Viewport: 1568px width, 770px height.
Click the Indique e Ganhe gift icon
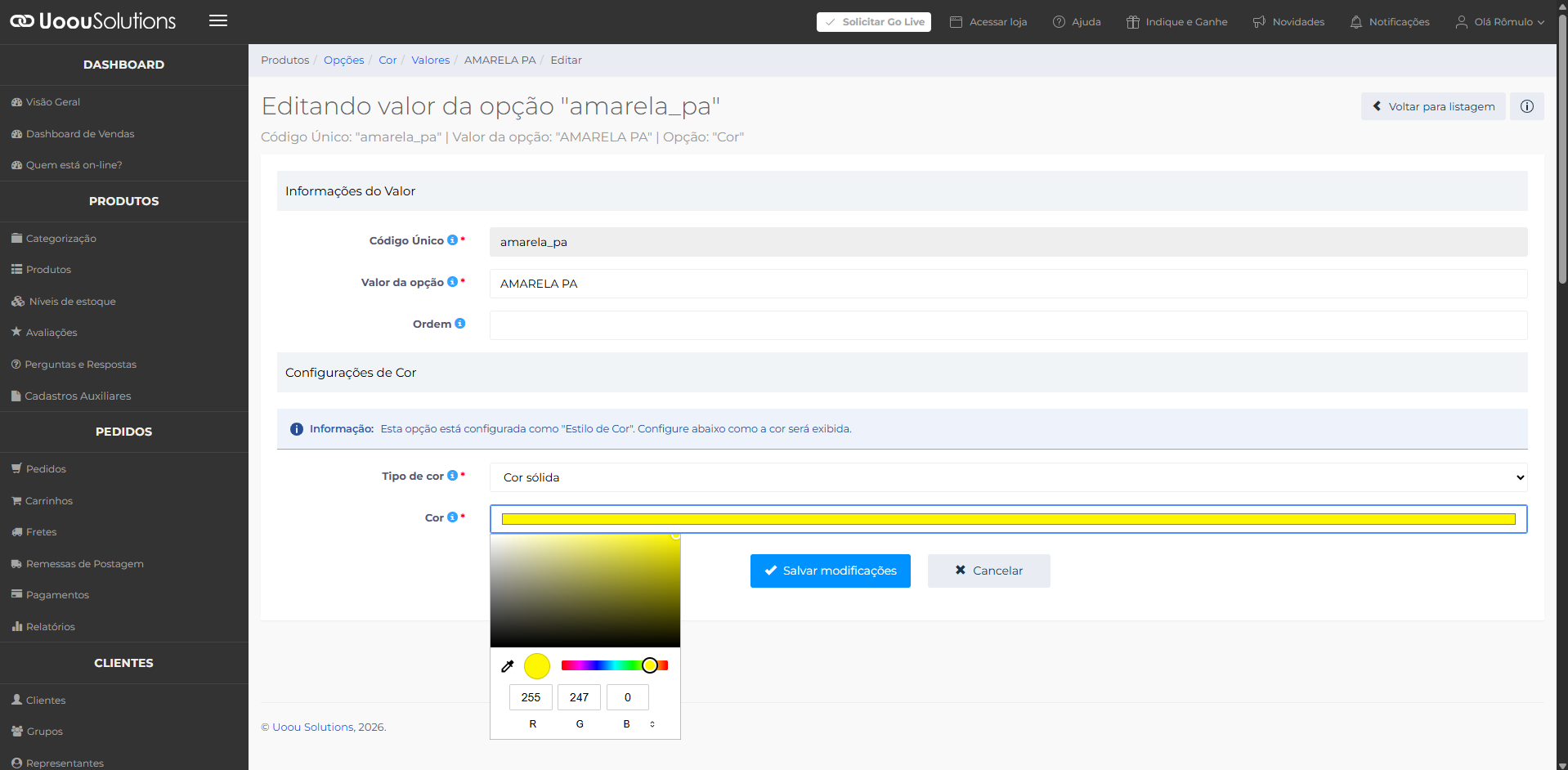(1132, 22)
